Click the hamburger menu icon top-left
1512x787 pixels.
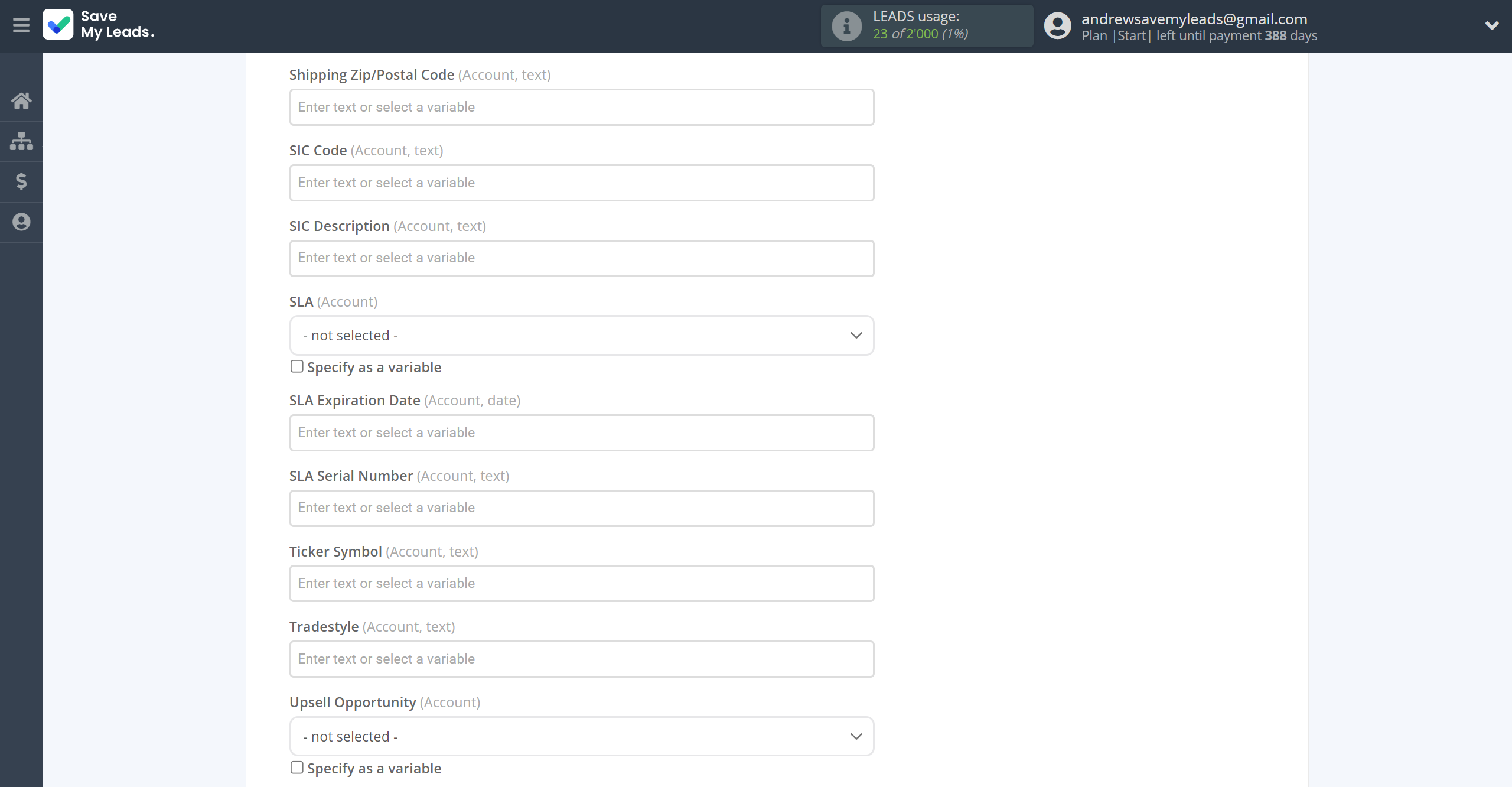21,24
